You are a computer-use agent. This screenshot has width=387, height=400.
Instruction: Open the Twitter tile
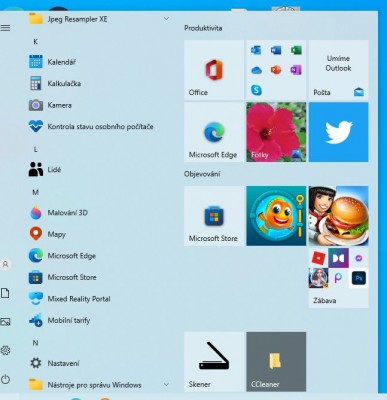click(x=338, y=132)
